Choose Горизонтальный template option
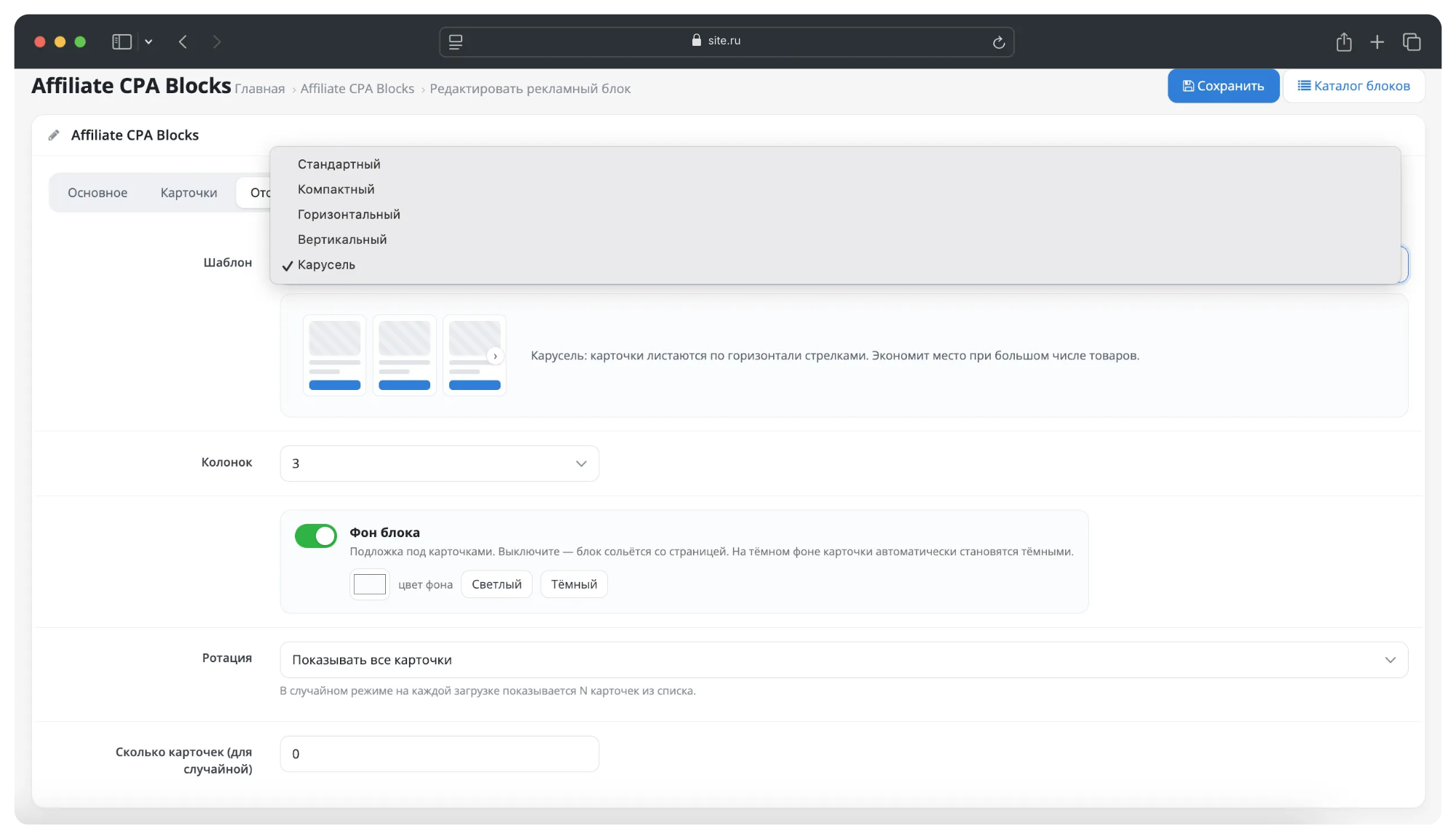Image resolution: width=1456 pixels, height=839 pixels. click(835, 215)
